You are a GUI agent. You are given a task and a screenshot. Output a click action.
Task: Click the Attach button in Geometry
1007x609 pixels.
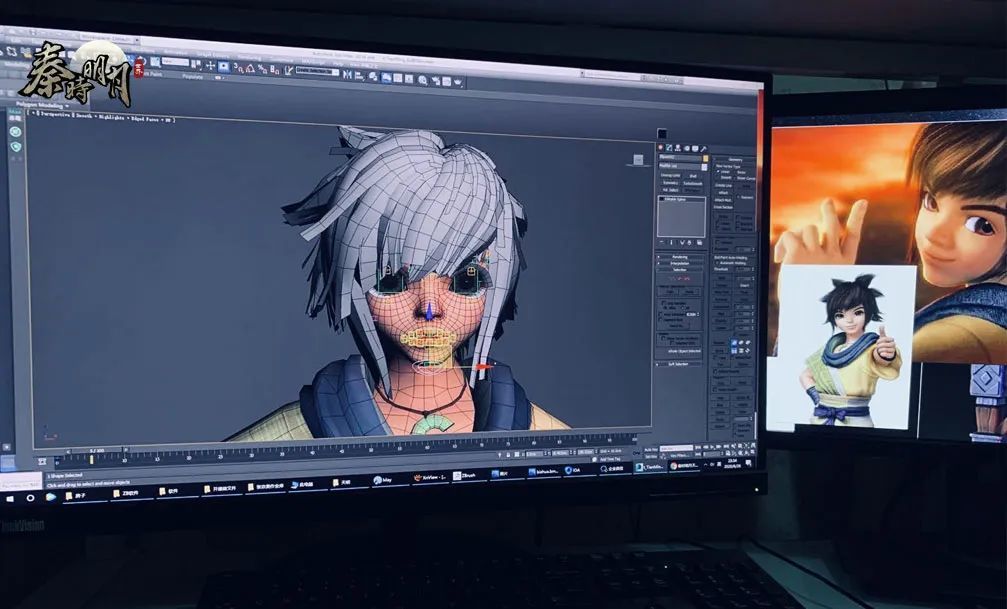[x=723, y=193]
